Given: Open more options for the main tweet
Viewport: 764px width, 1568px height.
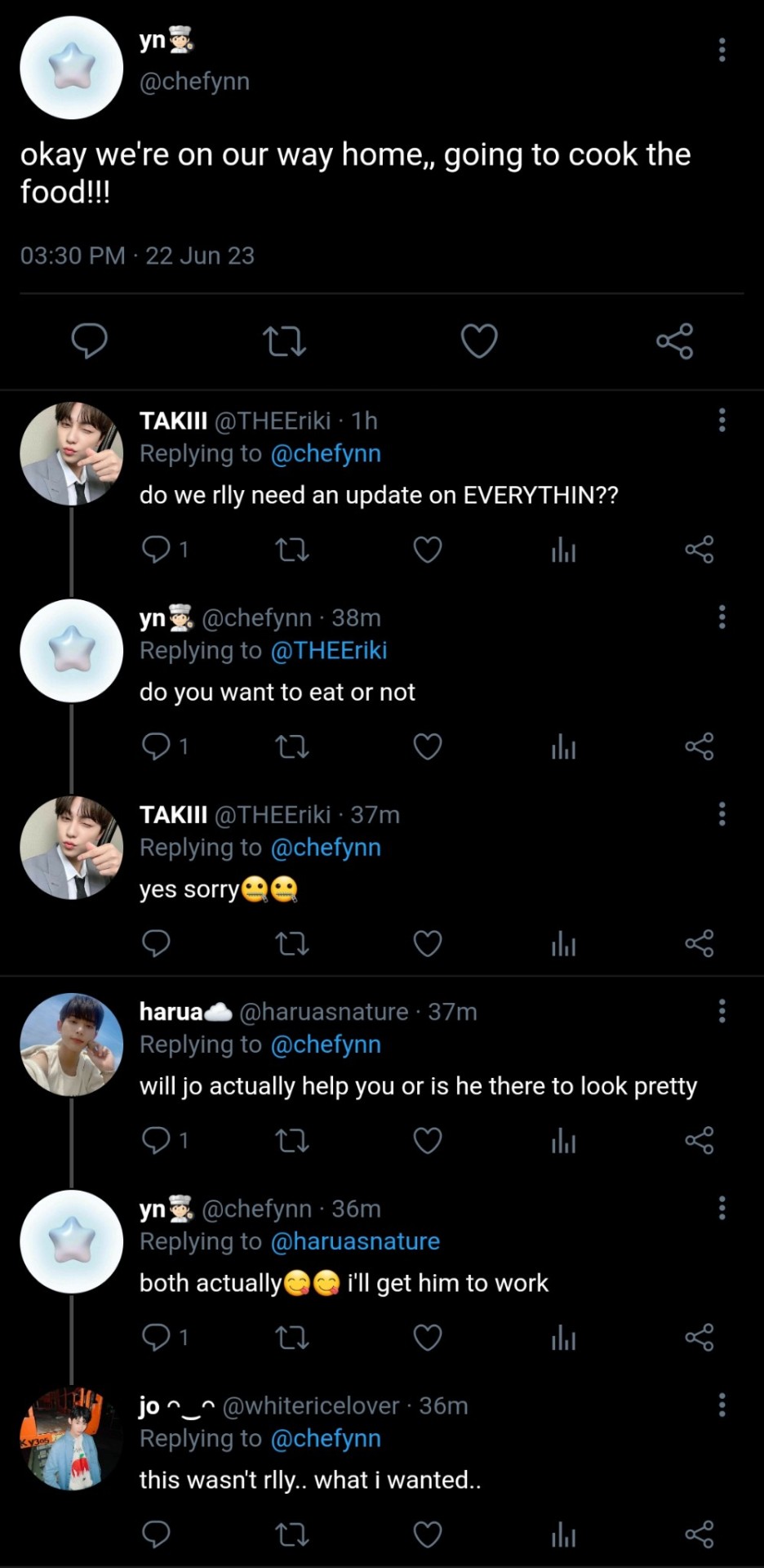Looking at the screenshot, I should (722, 50).
